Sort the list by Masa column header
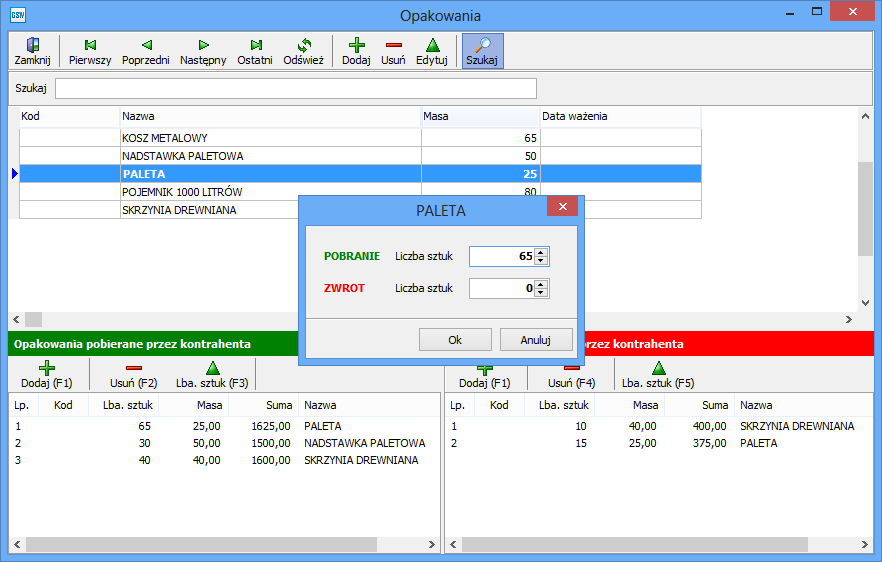The height and width of the screenshot is (562, 882). pyautogui.click(x=480, y=116)
